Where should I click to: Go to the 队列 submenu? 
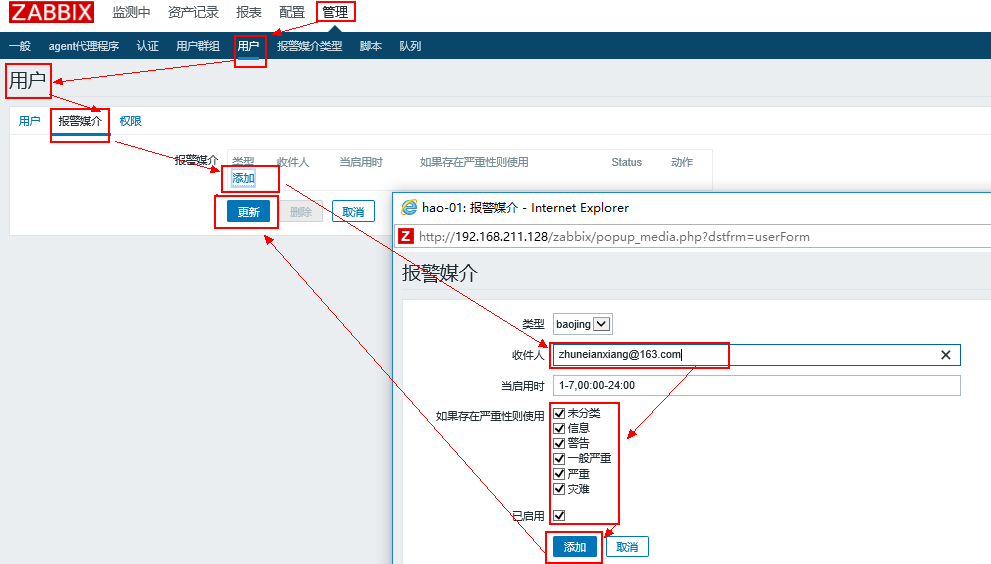click(x=410, y=46)
